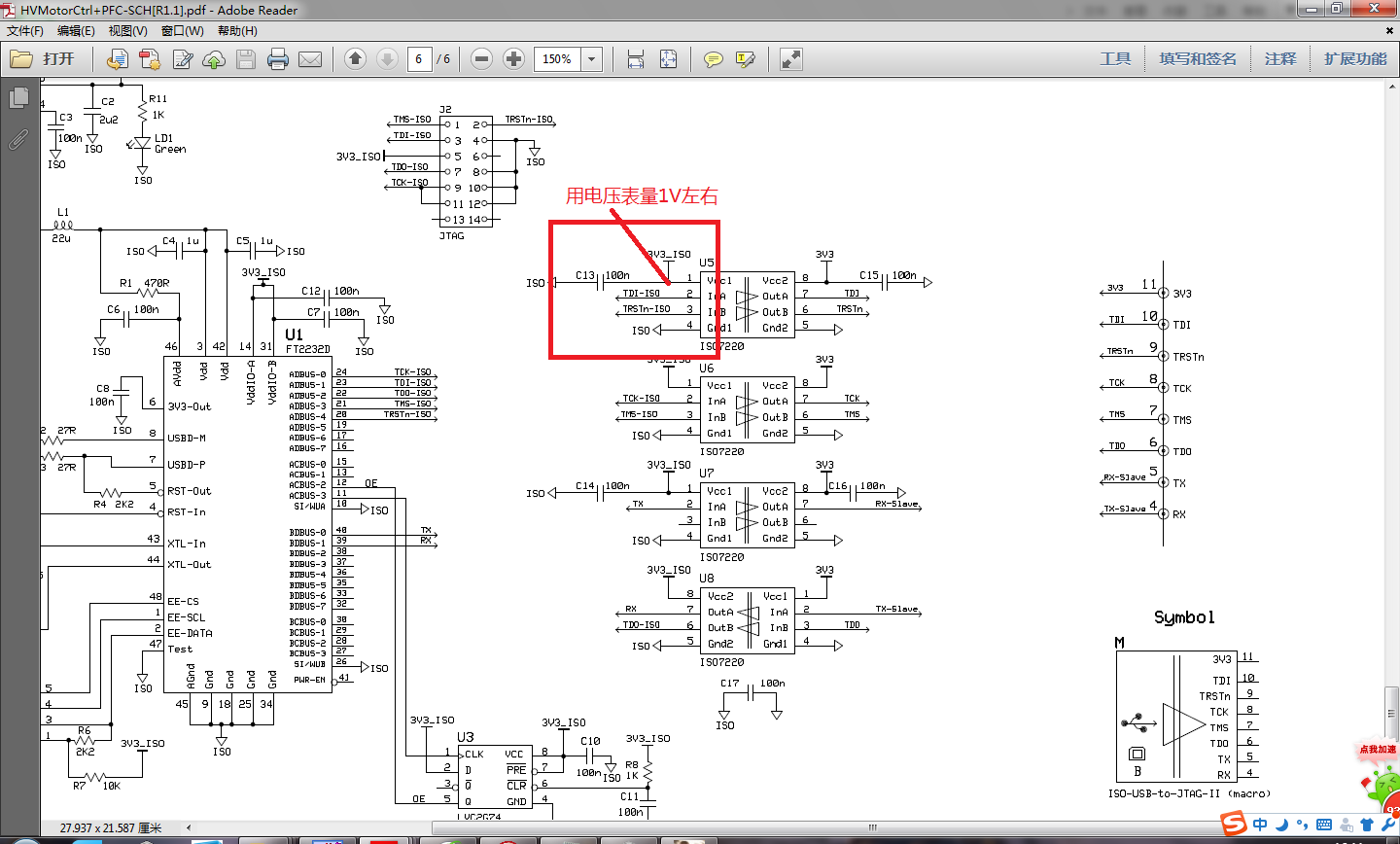The height and width of the screenshot is (844, 1400).
Task: Add a sticky note comment
Action: click(714, 59)
